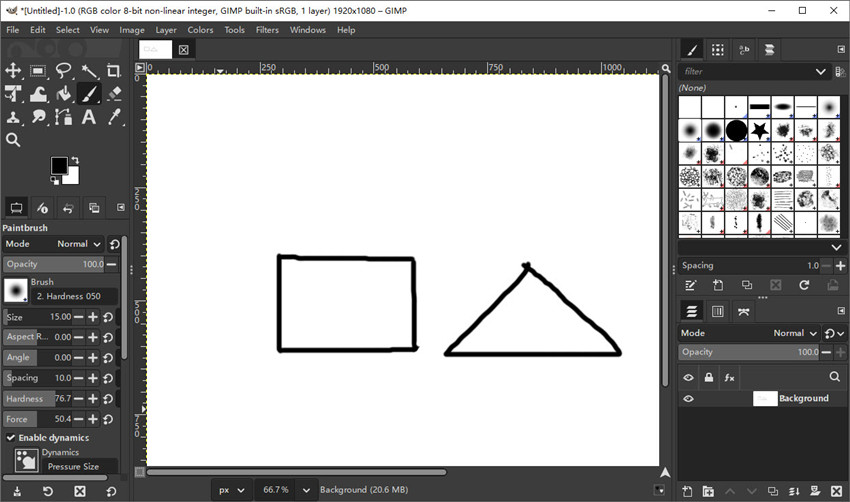The height and width of the screenshot is (502, 850).
Task: Open the Windows menu
Action: click(307, 30)
